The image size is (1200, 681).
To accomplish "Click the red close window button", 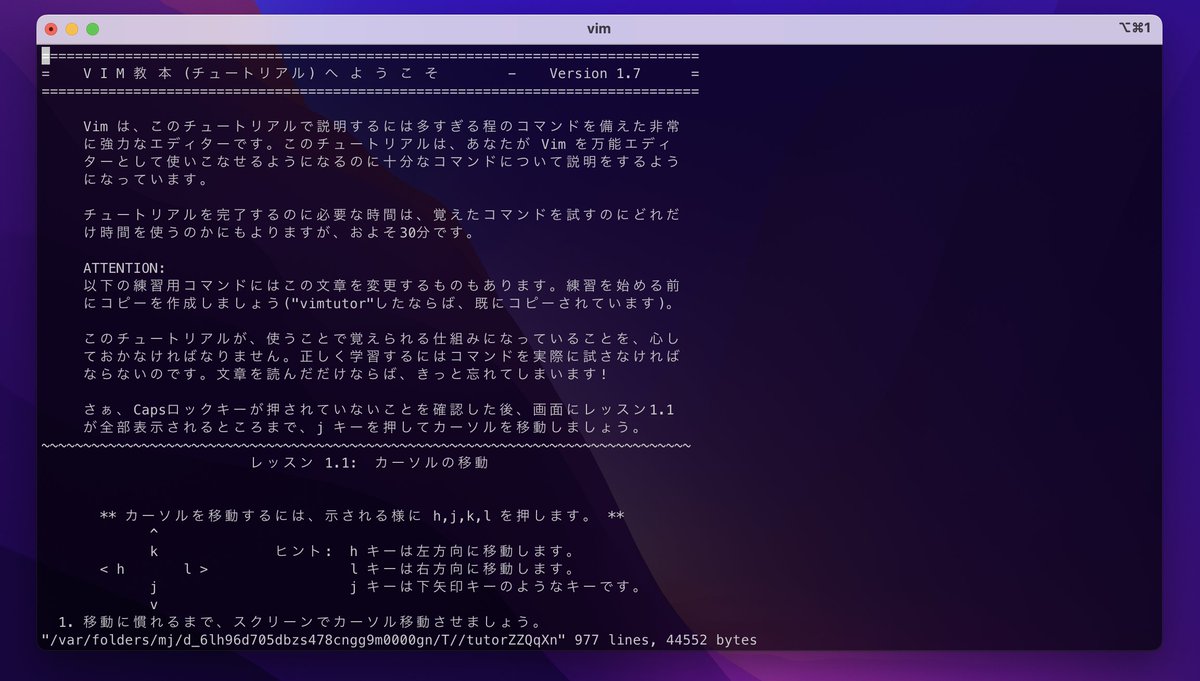I will click(51, 29).
